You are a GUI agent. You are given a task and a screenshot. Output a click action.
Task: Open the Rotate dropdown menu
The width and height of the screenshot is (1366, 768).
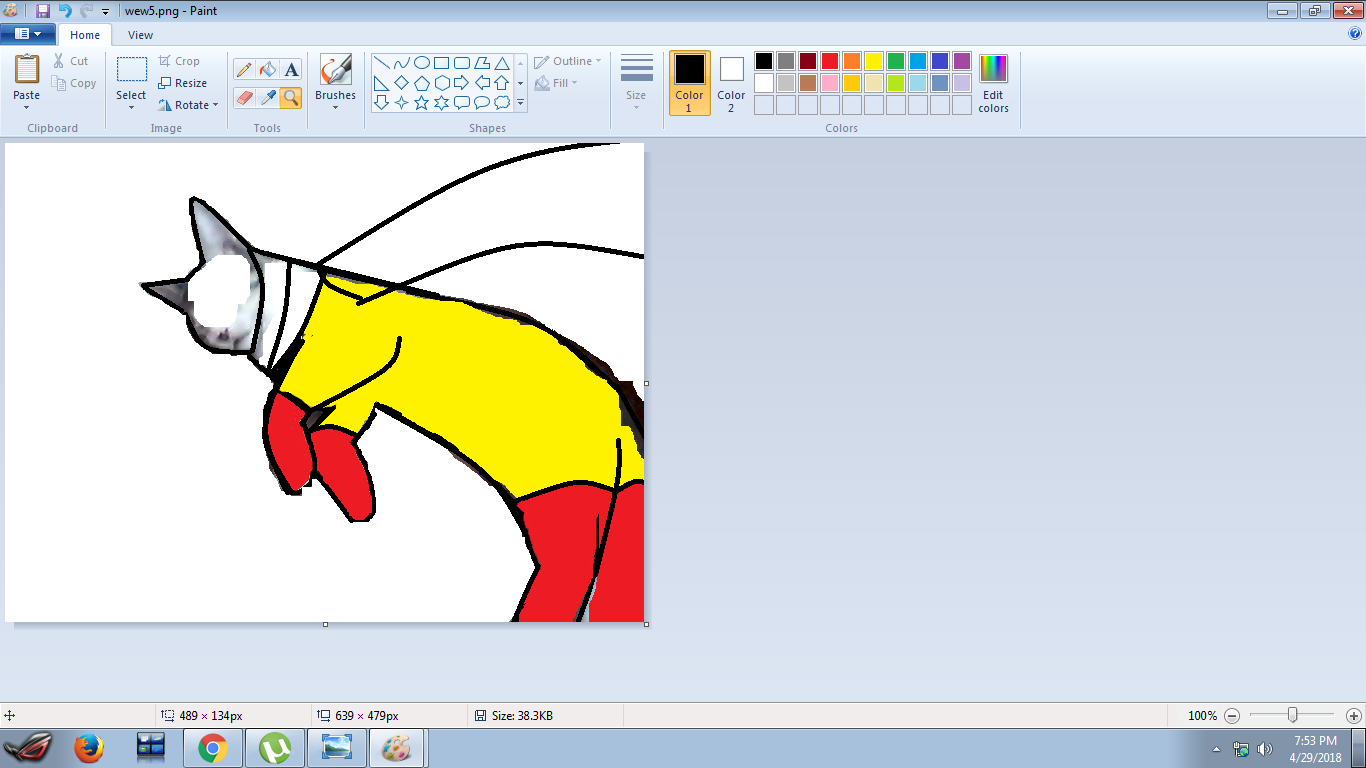click(188, 105)
